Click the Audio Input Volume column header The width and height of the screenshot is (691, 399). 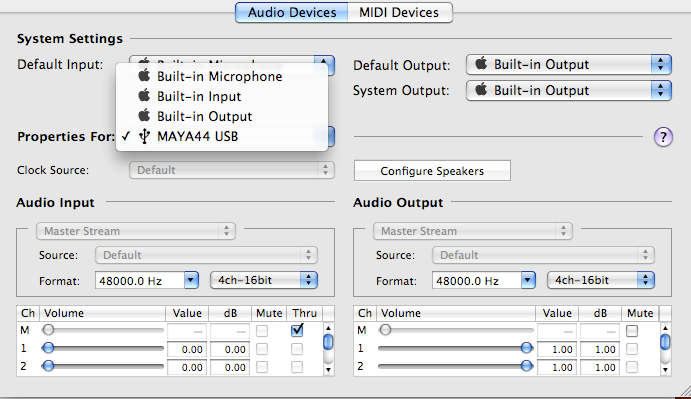click(x=103, y=313)
